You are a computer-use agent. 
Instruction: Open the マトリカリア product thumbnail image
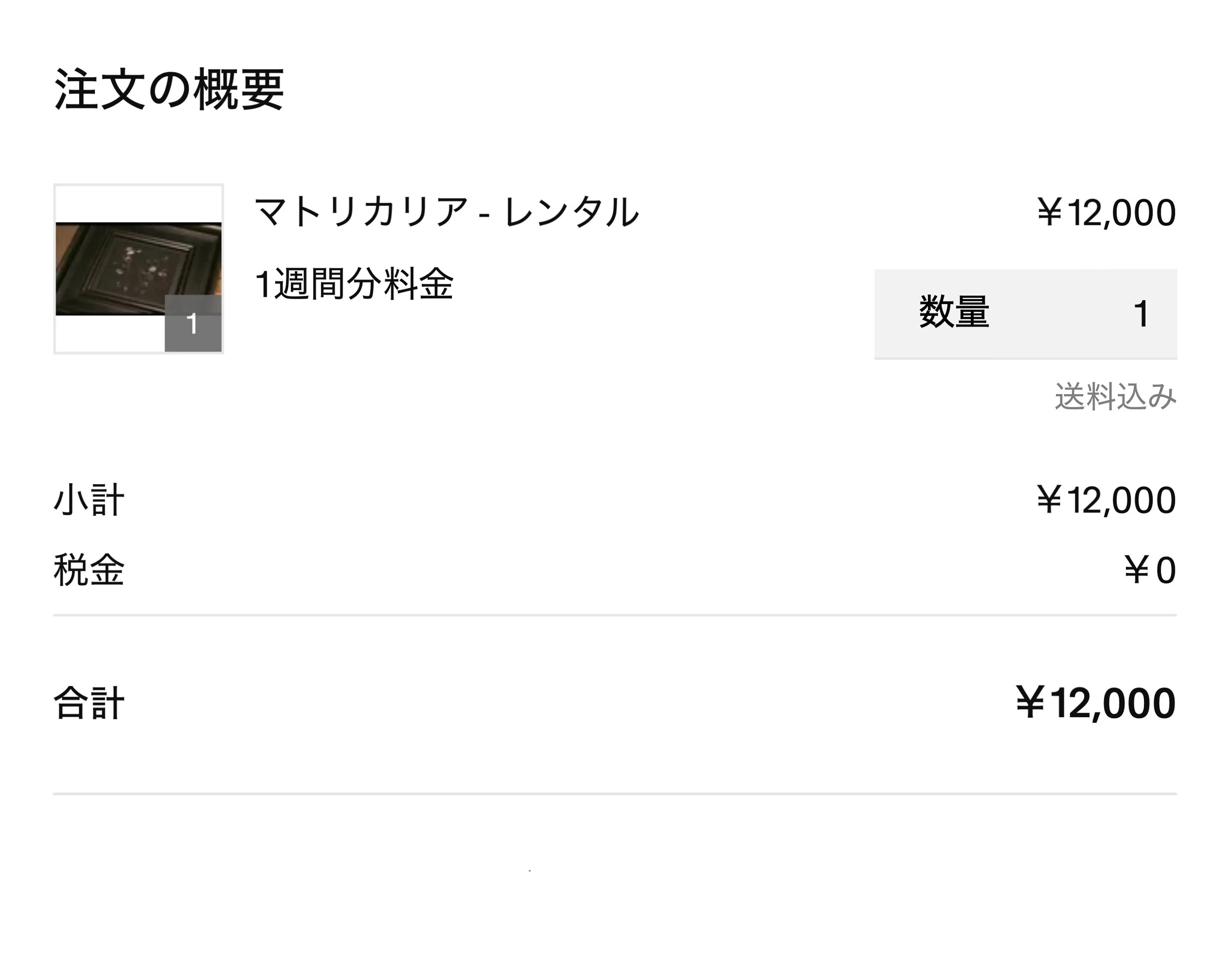click(138, 269)
